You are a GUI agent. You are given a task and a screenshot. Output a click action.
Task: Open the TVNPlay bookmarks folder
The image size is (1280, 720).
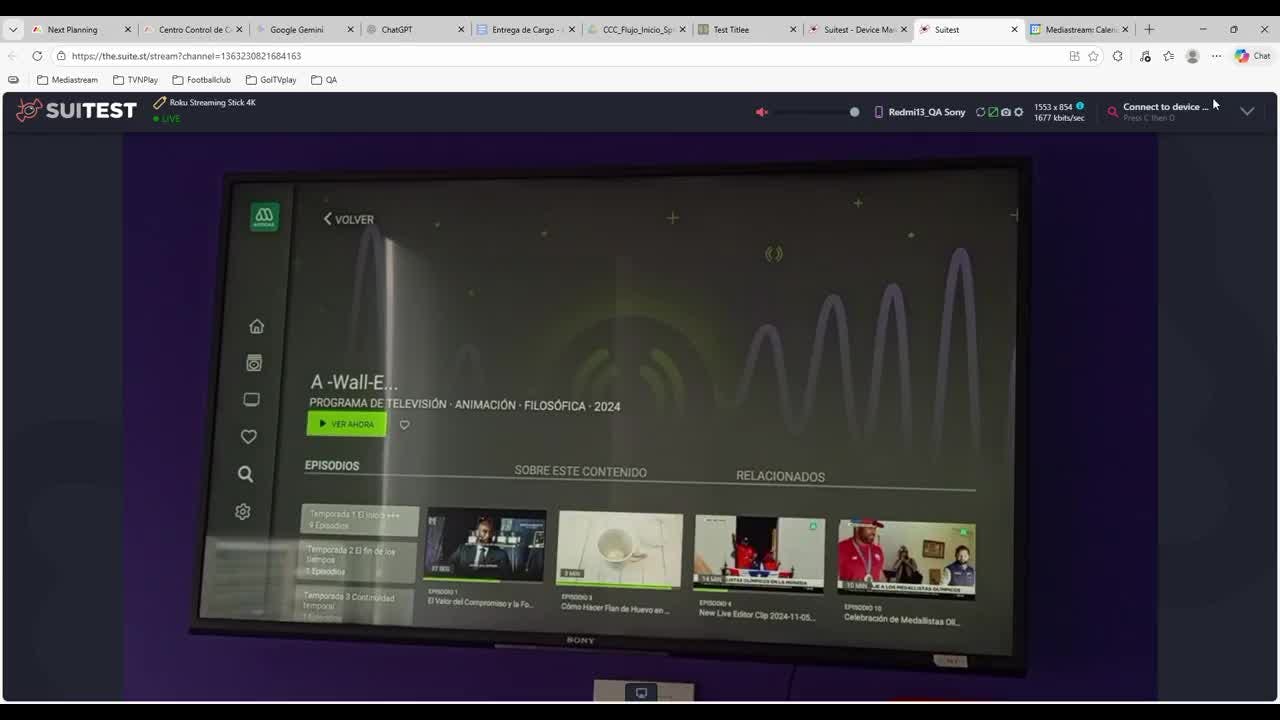136,80
